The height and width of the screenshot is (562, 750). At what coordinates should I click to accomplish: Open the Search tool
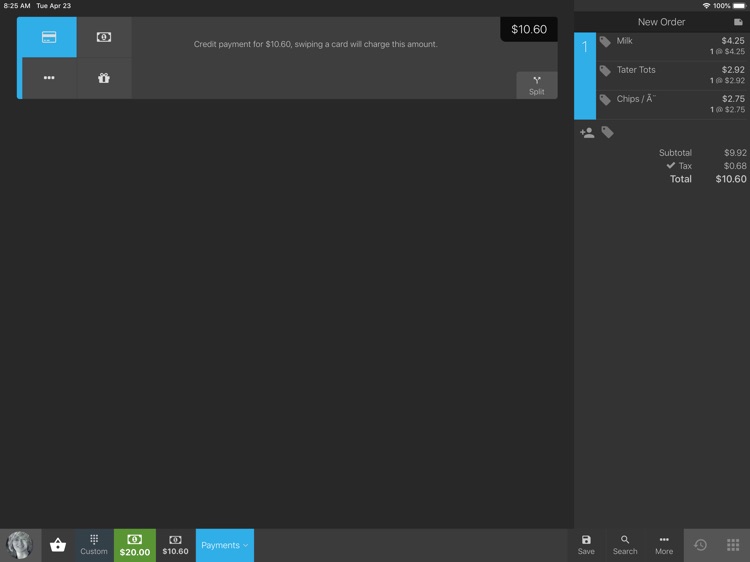625,545
